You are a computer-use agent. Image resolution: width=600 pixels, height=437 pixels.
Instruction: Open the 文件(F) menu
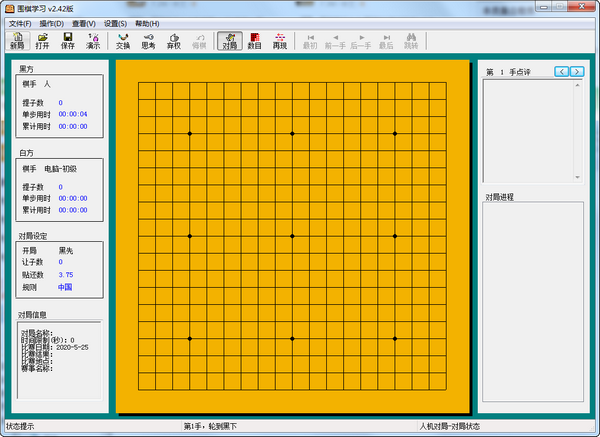(x=20, y=22)
